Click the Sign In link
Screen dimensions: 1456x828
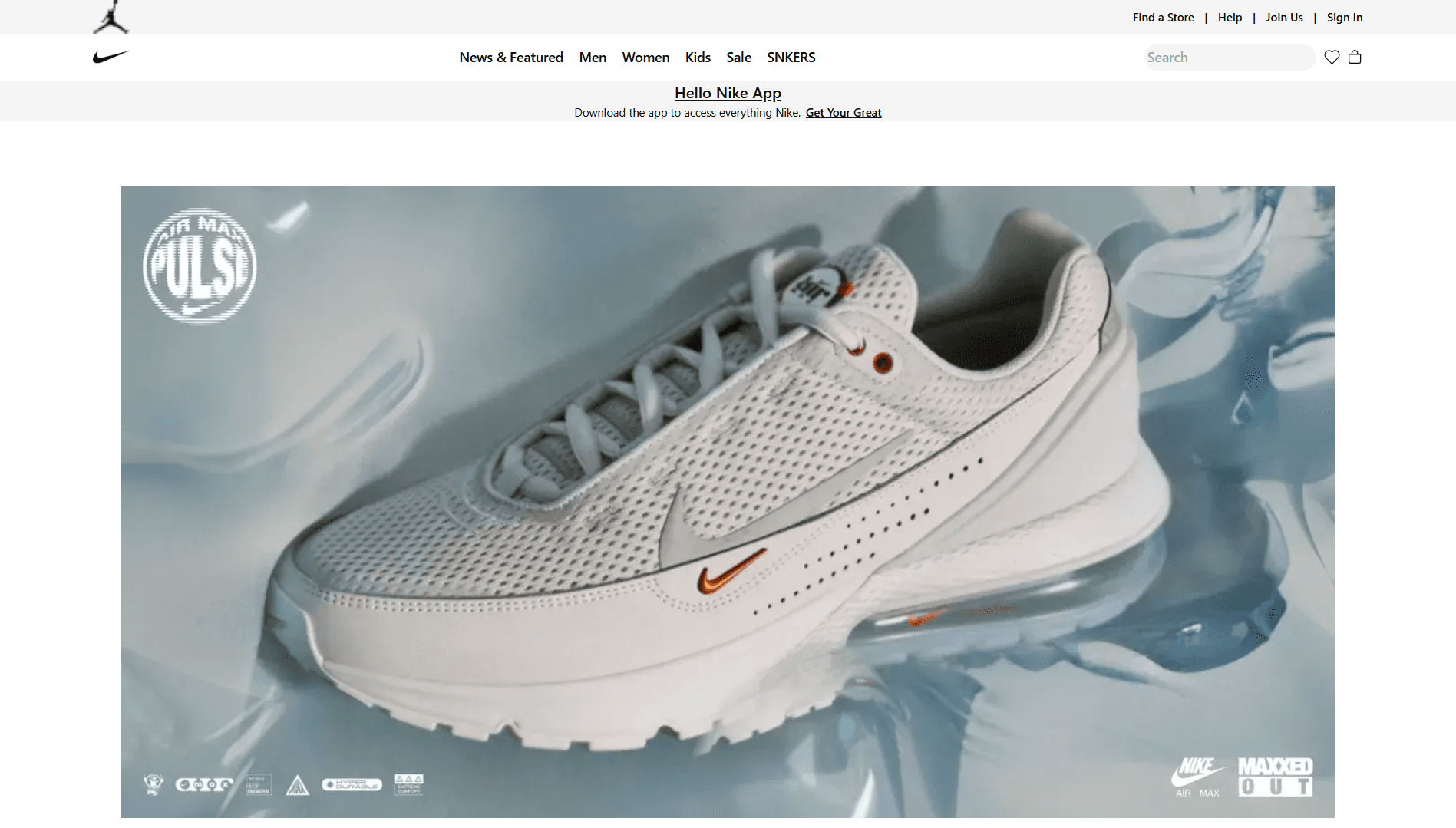point(1345,17)
